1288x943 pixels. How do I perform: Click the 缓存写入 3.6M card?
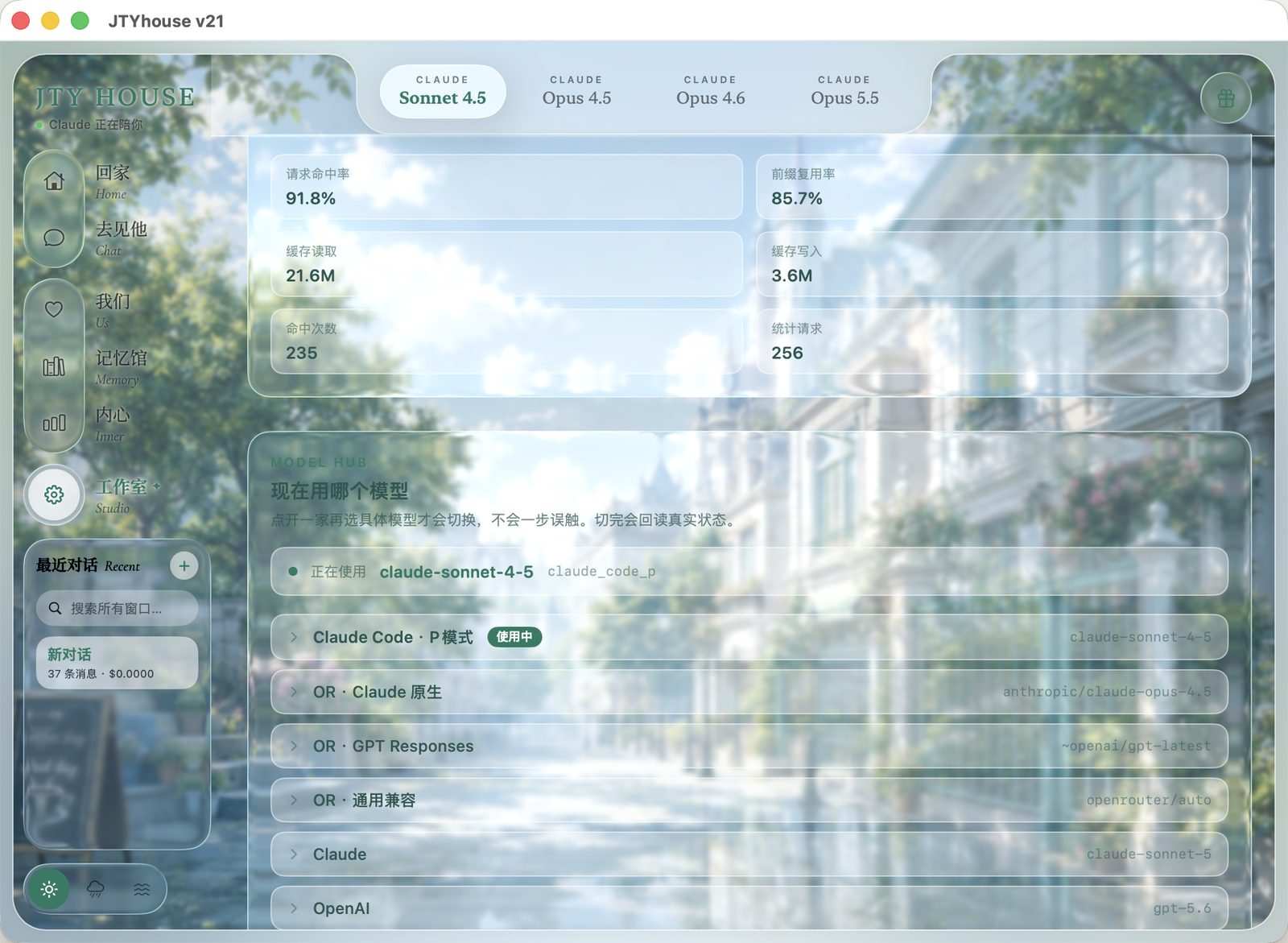pos(992,264)
